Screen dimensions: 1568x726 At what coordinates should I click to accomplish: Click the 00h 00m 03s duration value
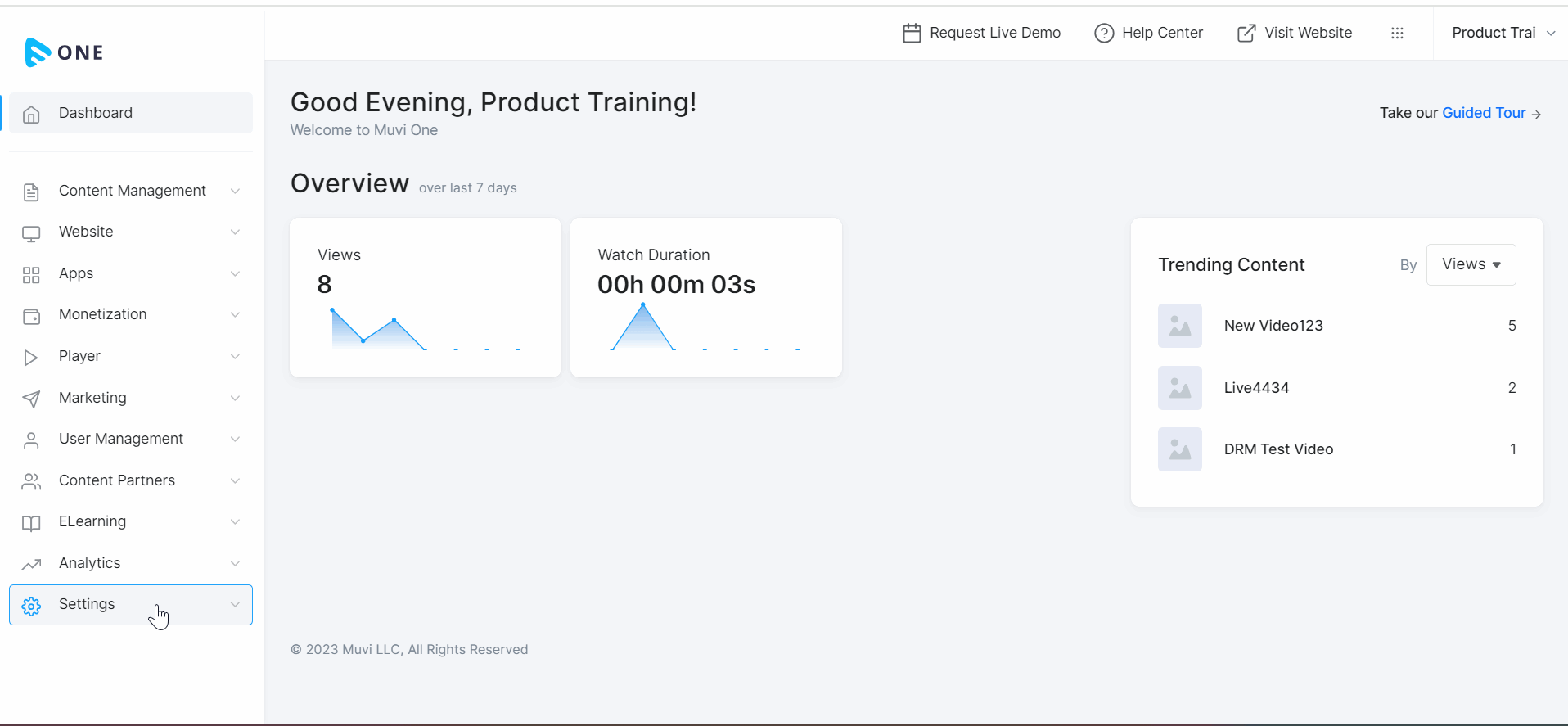click(x=676, y=285)
